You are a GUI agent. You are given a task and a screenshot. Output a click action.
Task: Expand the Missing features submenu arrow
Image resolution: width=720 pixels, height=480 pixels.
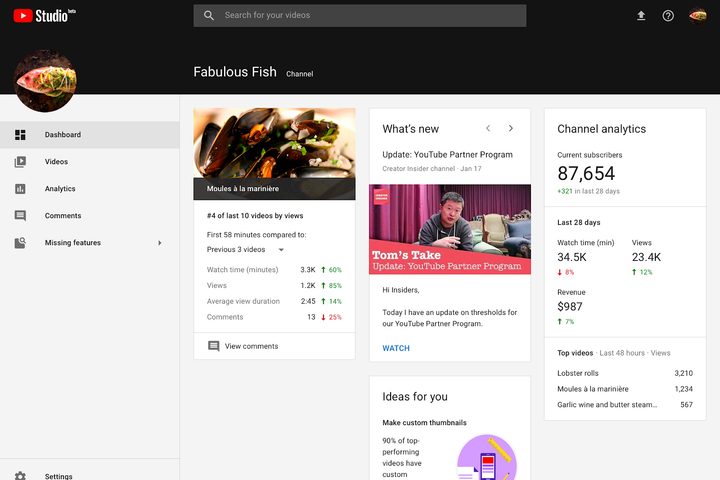[160, 243]
